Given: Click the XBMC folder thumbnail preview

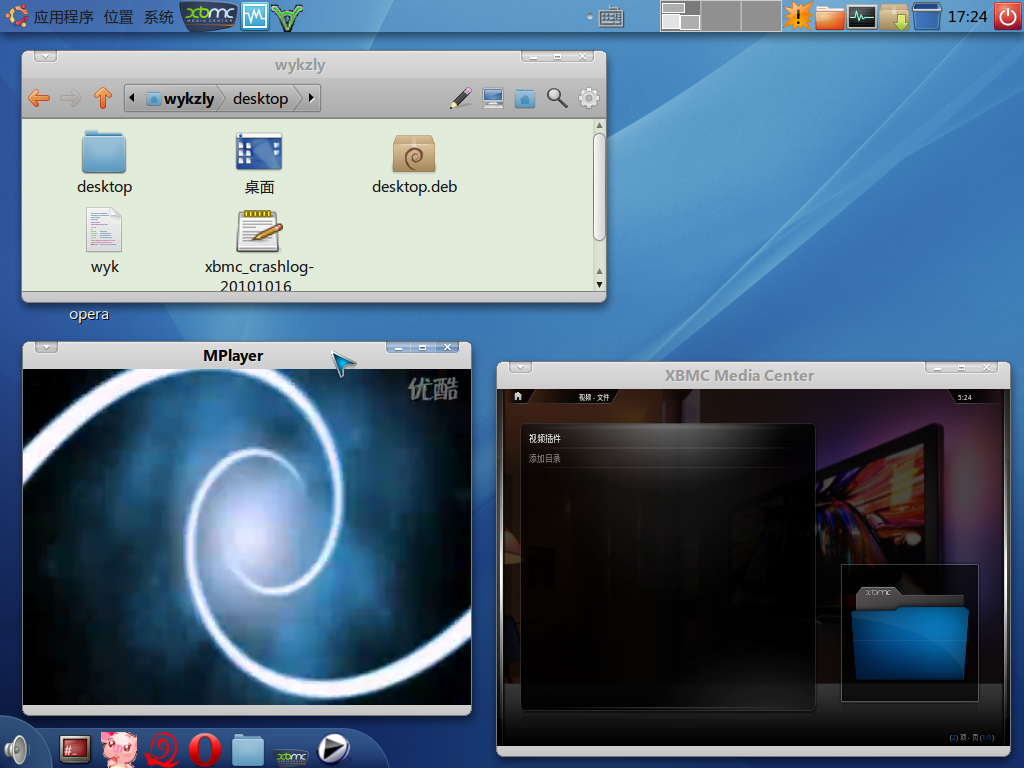Looking at the screenshot, I should pos(910,633).
